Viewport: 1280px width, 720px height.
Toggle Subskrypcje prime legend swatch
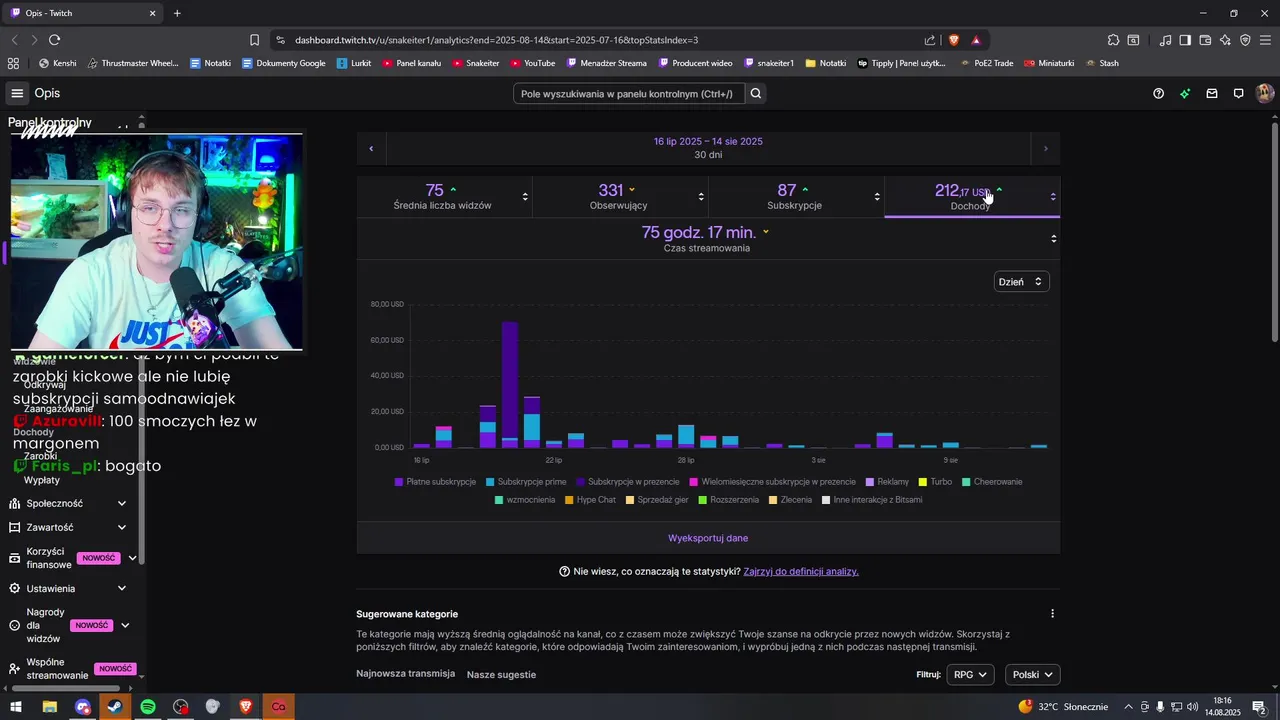(x=490, y=482)
